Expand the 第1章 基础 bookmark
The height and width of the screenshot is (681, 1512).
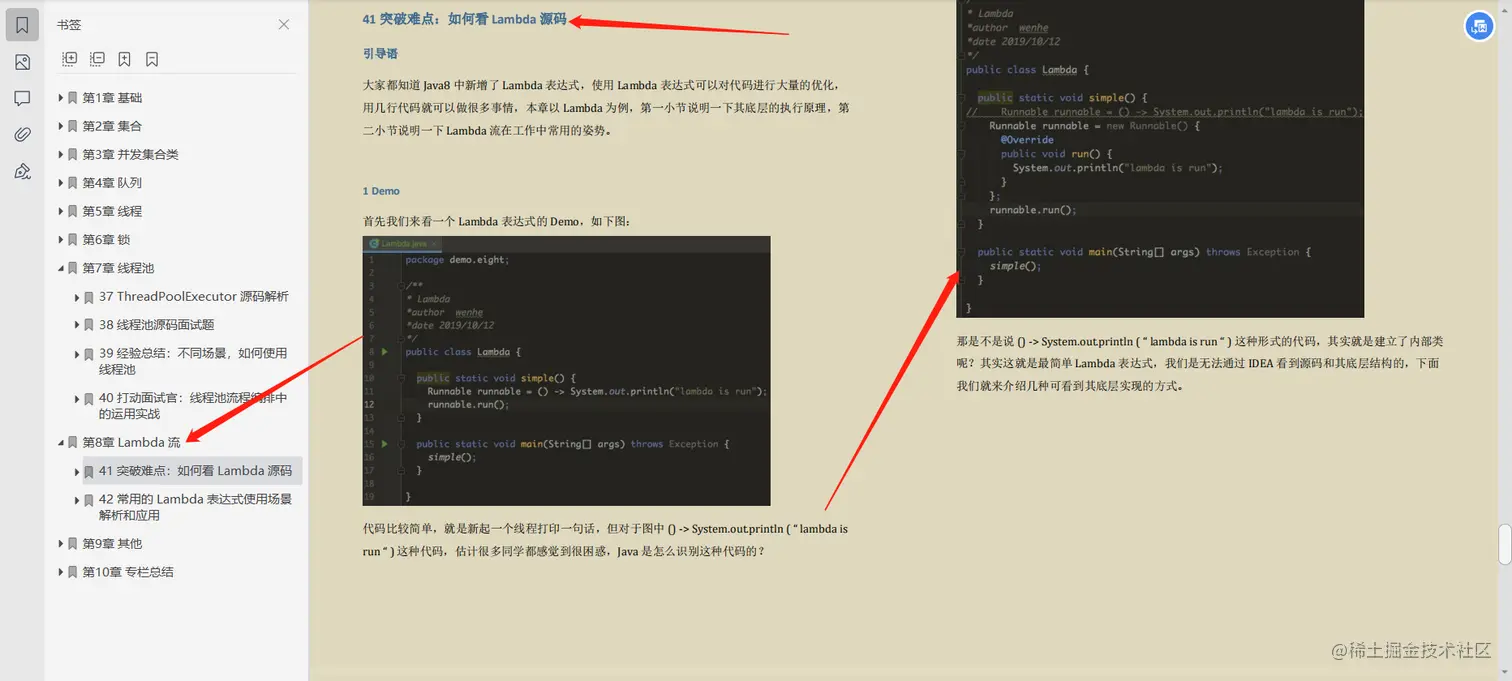(x=61, y=98)
